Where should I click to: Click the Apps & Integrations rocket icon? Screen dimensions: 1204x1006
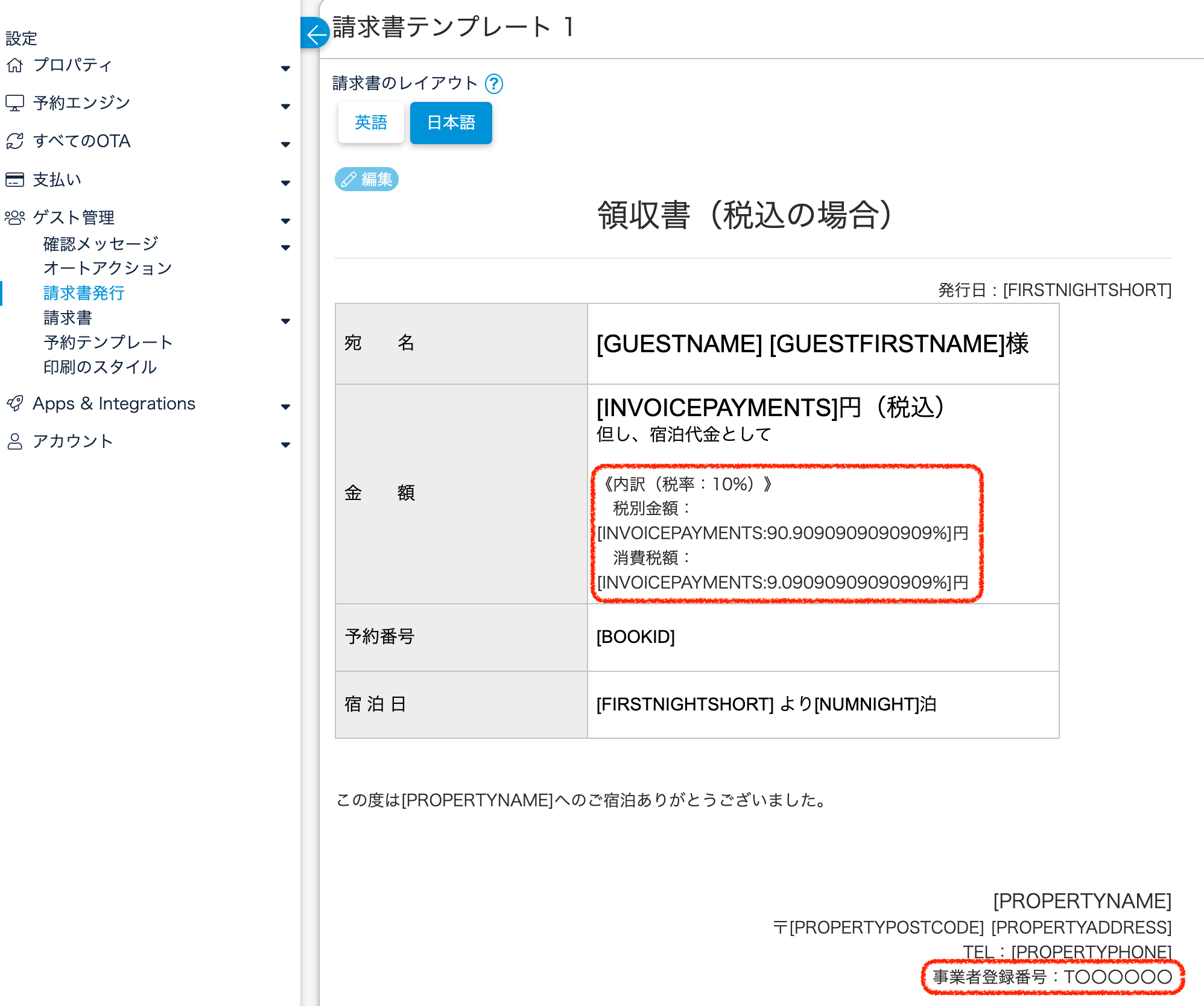click(14, 403)
